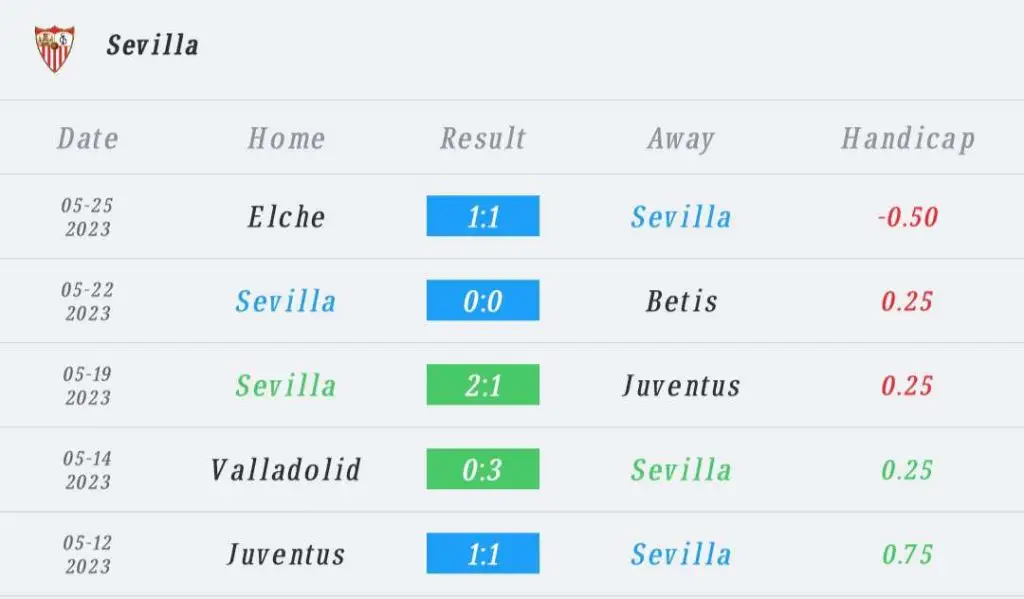The image size is (1024, 599).
Task: Open the green 2:1 result badge
Action: point(483,385)
